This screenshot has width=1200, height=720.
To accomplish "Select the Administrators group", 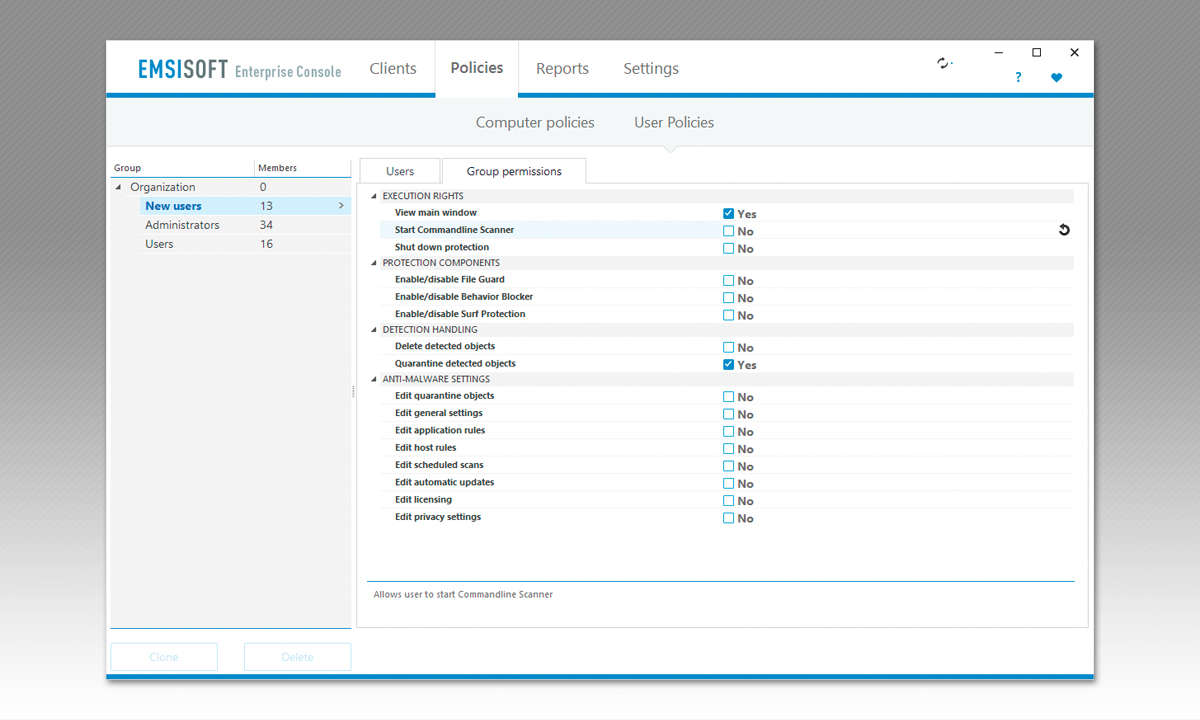I will (182, 225).
